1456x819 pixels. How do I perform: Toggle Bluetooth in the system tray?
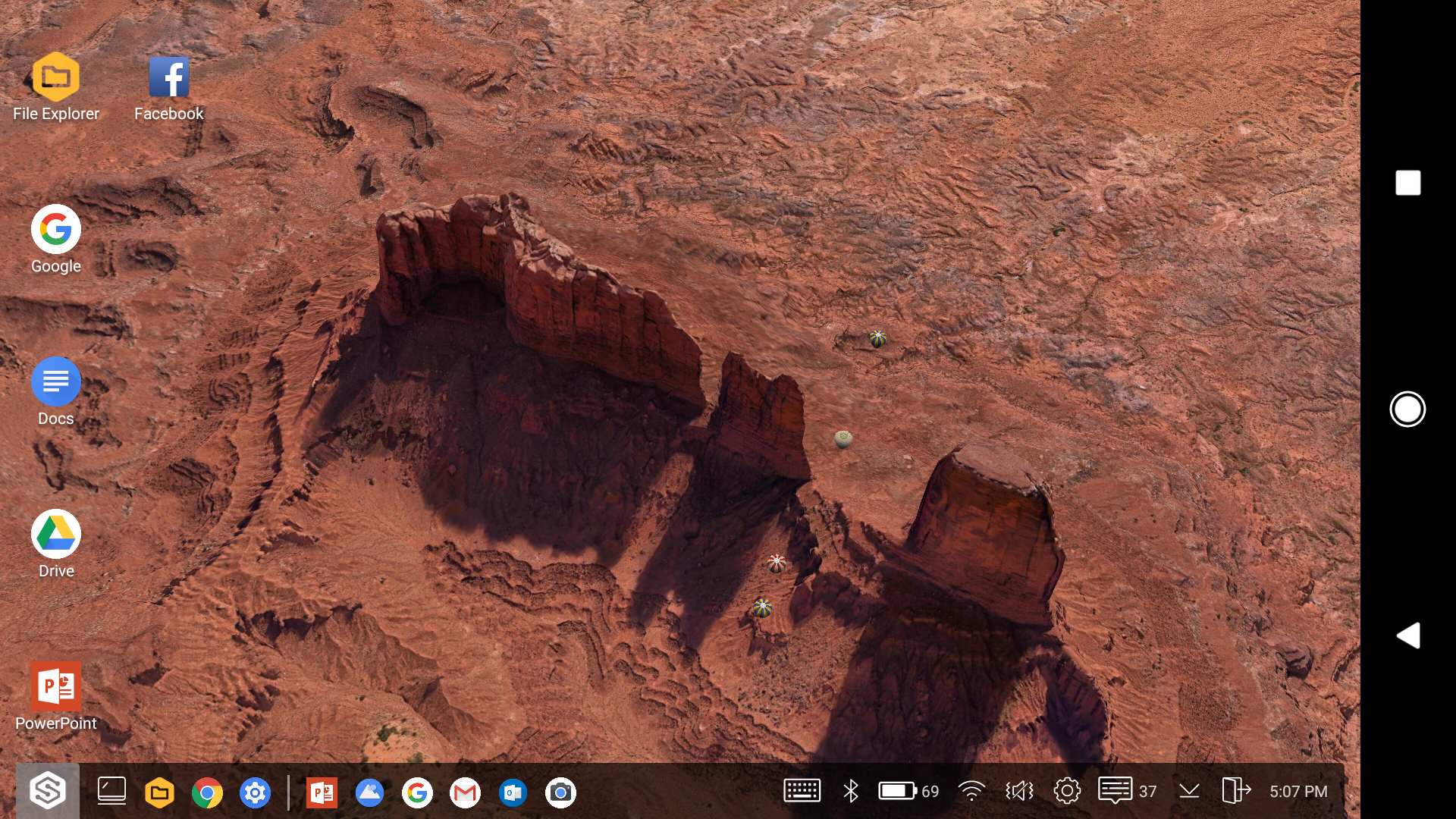(x=850, y=791)
